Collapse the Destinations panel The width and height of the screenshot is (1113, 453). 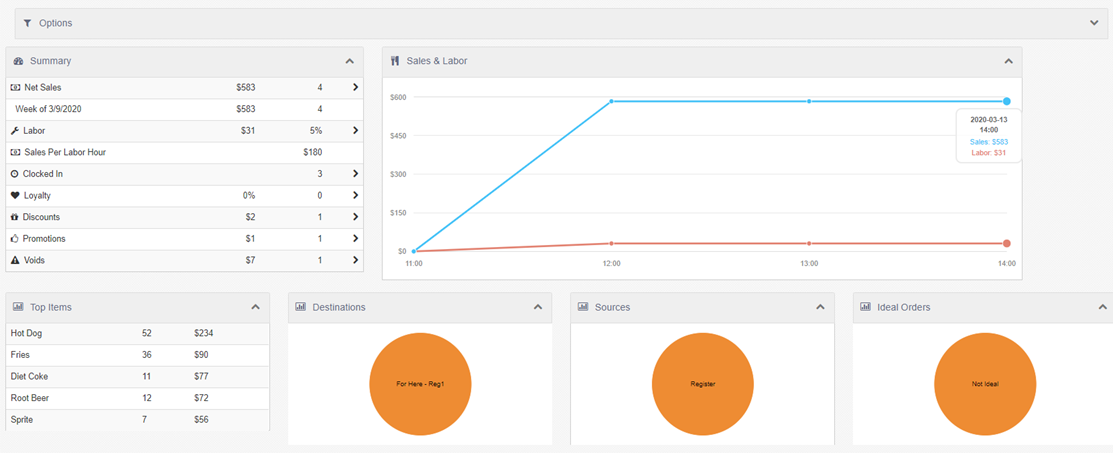538,307
